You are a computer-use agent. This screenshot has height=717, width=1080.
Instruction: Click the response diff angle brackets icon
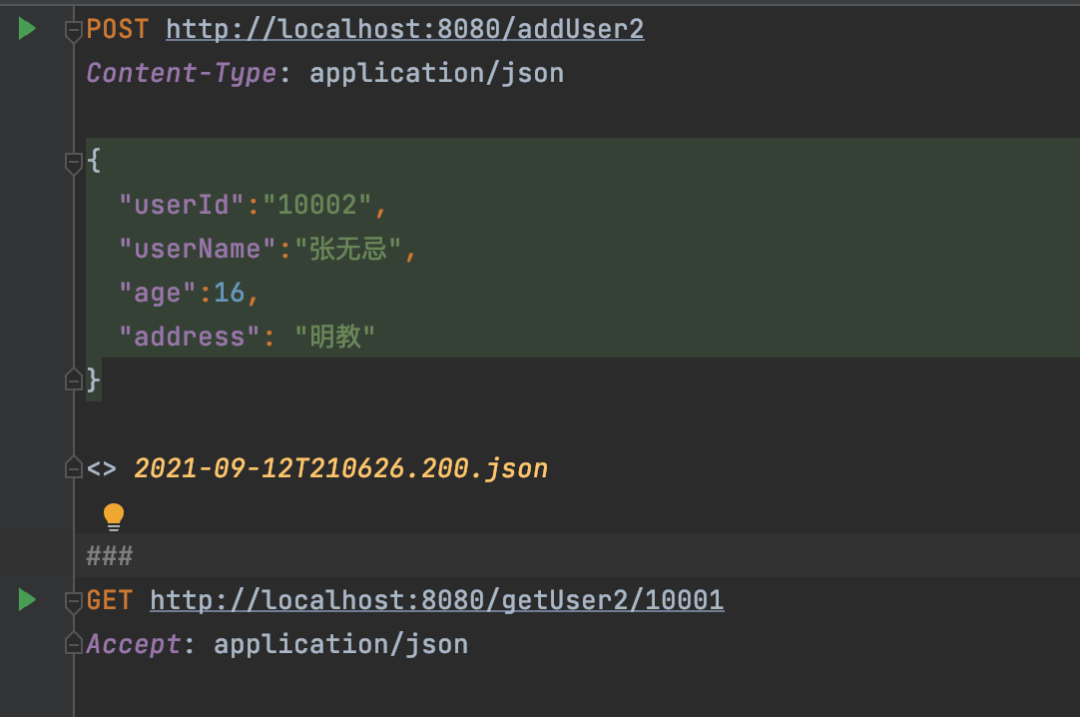[101, 469]
